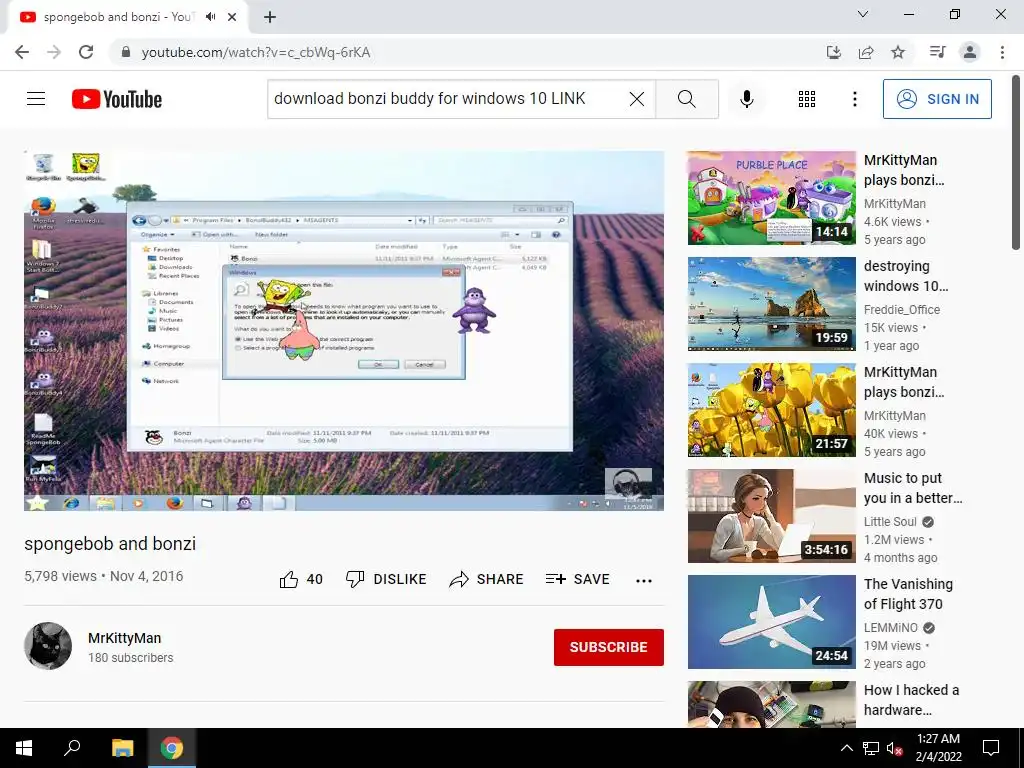Reload the page

[x=86, y=52]
